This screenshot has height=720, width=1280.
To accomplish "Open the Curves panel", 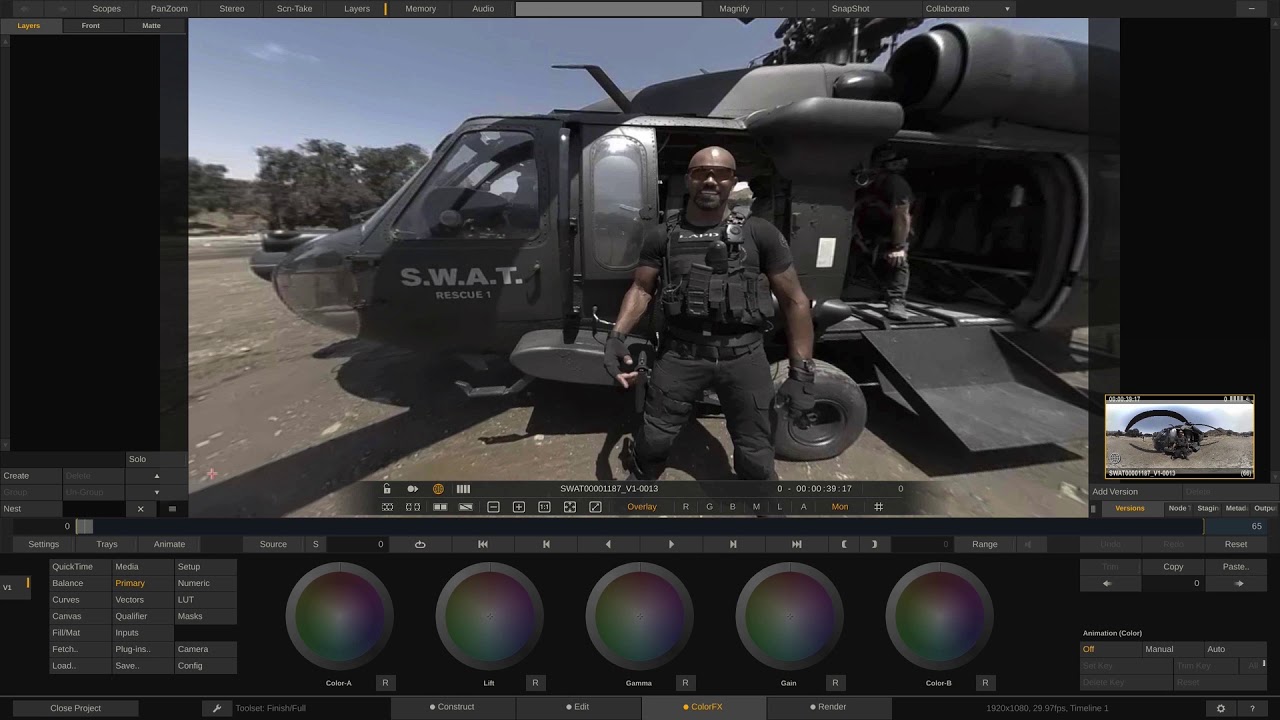I will click(81, 600).
